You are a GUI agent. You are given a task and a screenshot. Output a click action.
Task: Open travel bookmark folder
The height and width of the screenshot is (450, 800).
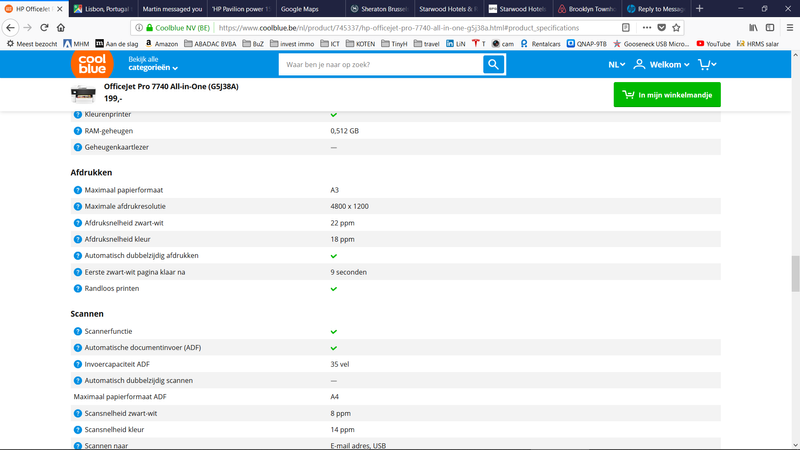(426, 44)
